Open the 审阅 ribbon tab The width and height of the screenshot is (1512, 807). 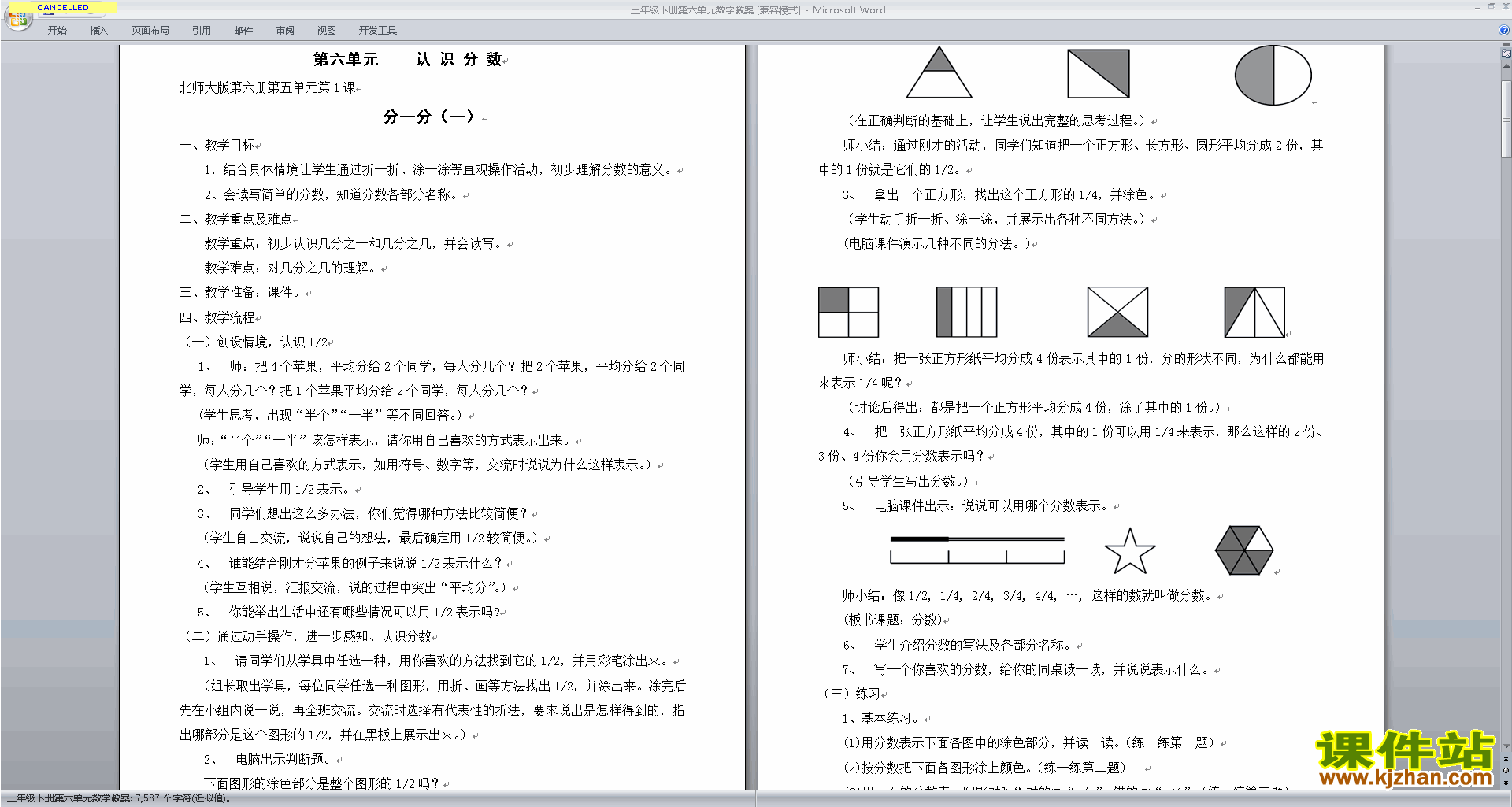pos(285,31)
